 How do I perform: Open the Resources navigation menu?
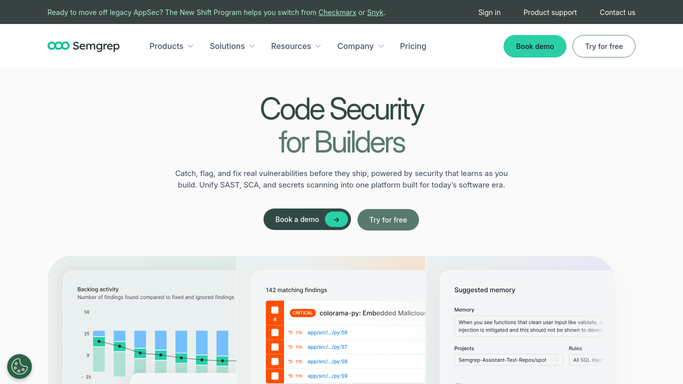[296, 46]
